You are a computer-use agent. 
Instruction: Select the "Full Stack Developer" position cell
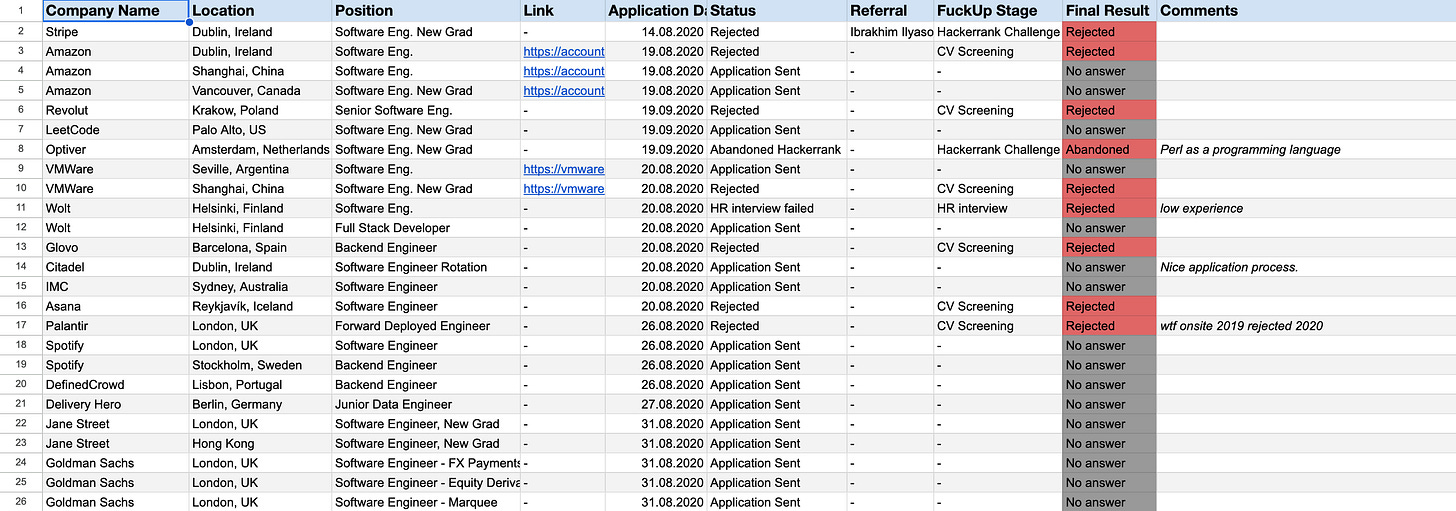[426, 228]
